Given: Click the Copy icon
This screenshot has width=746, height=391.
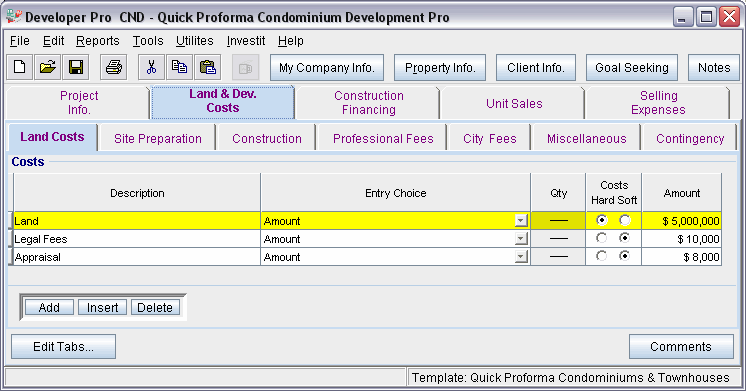Looking at the screenshot, I should [x=179, y=67].
